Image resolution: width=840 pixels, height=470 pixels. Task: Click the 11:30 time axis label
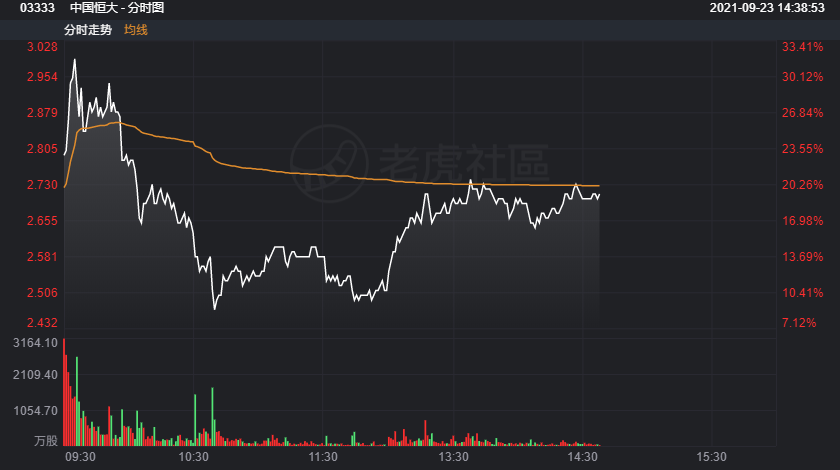coord(323,457)
